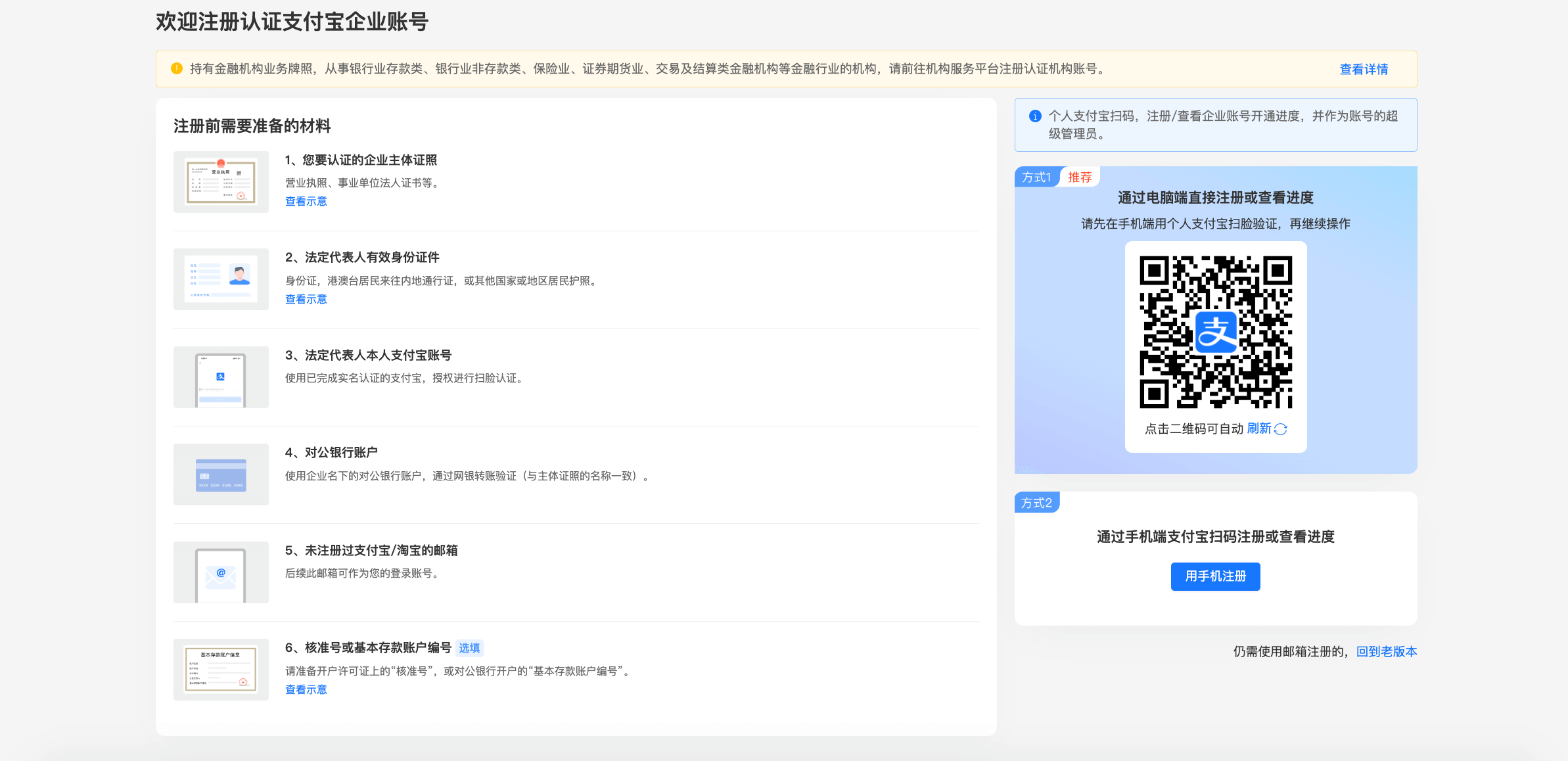This screenshot has height=761, width=1568.
Task: Select the 方式2 tab label
Action: [x=1036, y=503]
